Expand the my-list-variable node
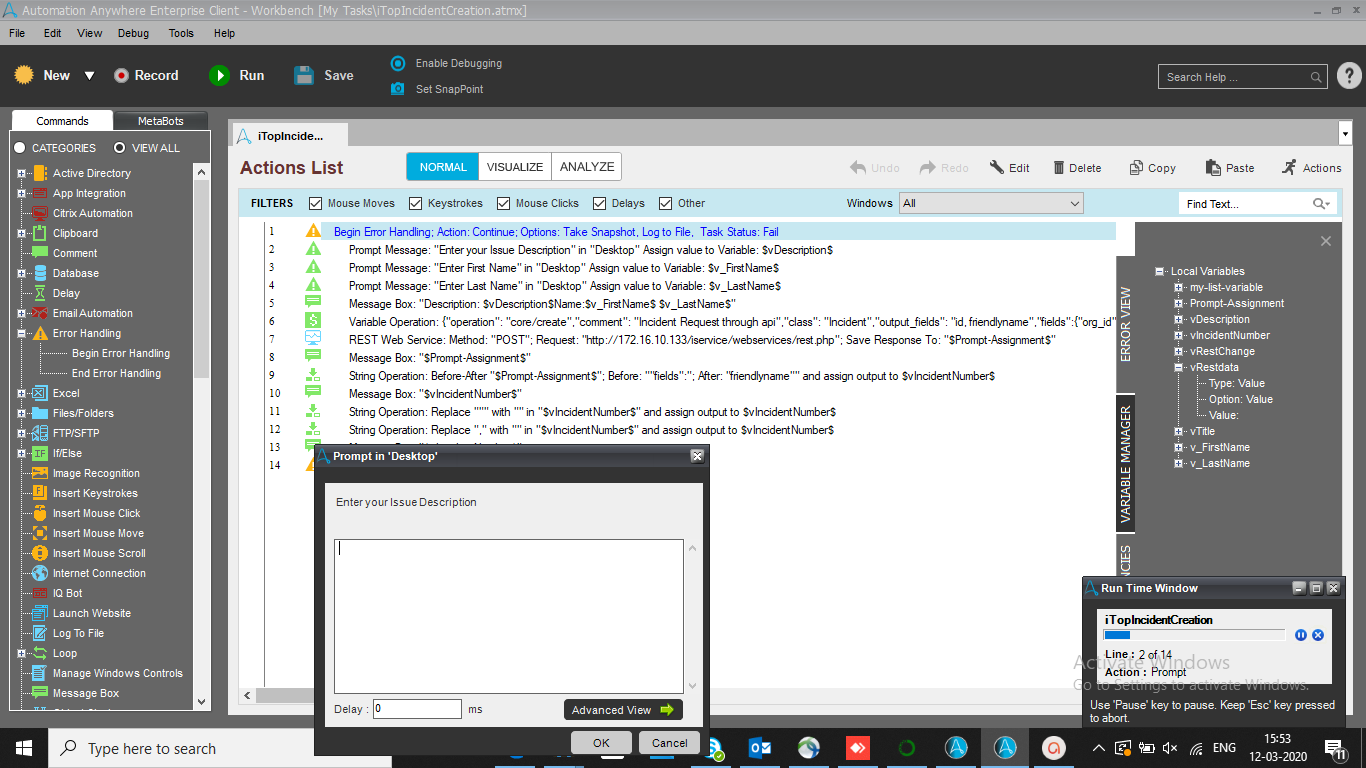Screen dimensions: 1366x768 tap(1179, 287)
